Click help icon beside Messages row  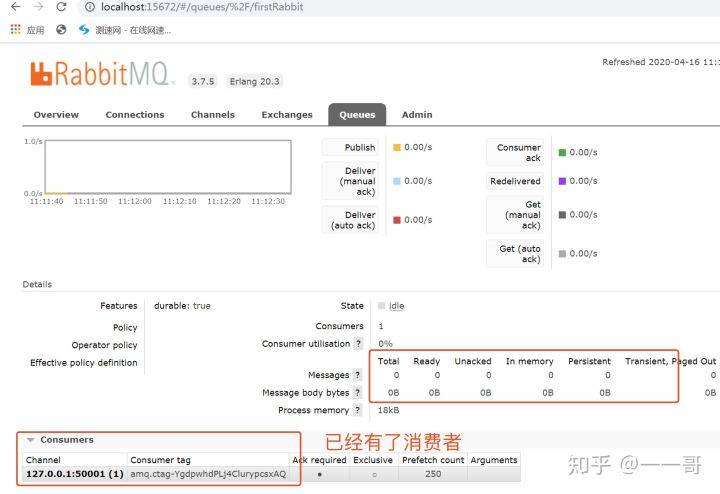coord(358,375)
